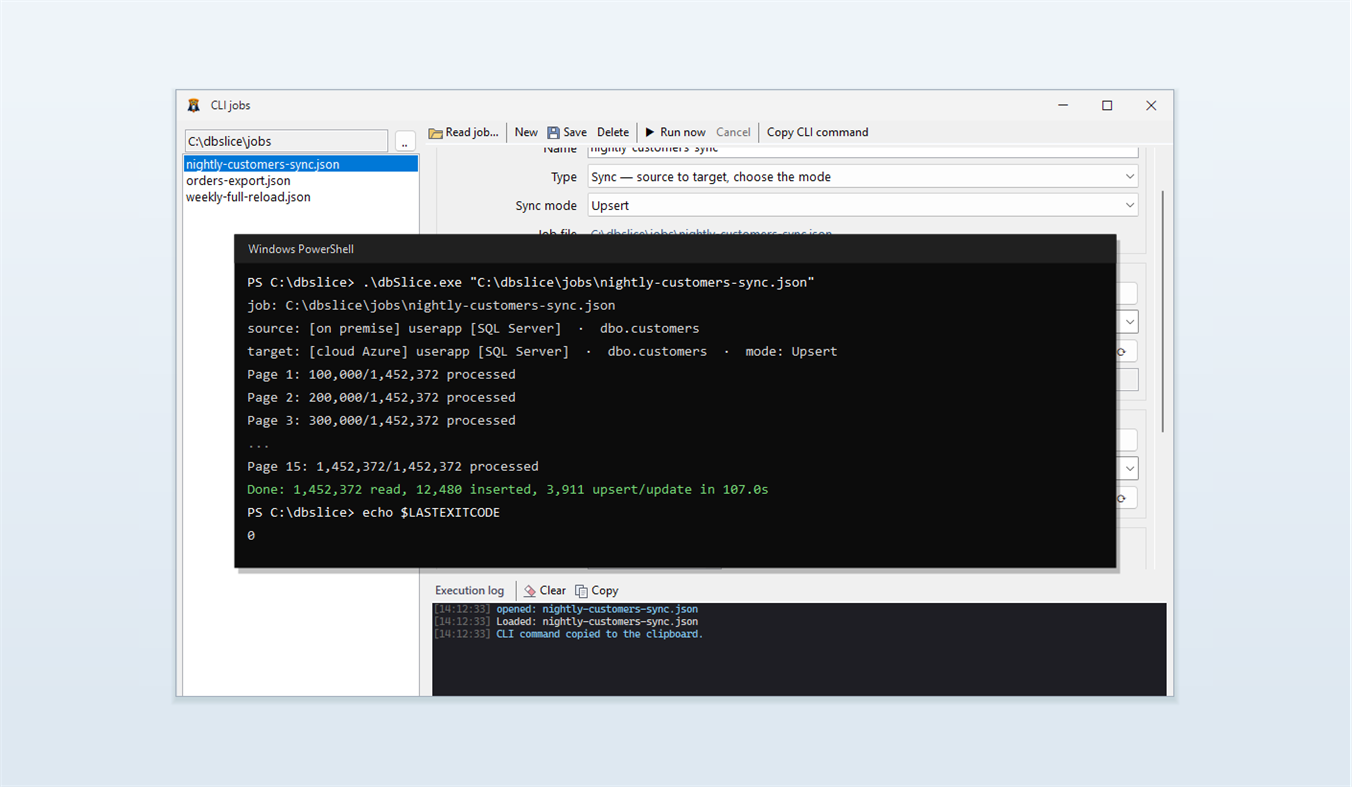Create a New job from the toolbar

(x=526, y=132)
